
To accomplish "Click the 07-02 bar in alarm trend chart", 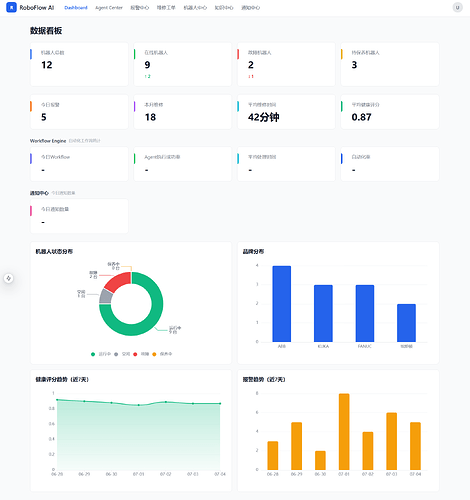I will point(368,451).
